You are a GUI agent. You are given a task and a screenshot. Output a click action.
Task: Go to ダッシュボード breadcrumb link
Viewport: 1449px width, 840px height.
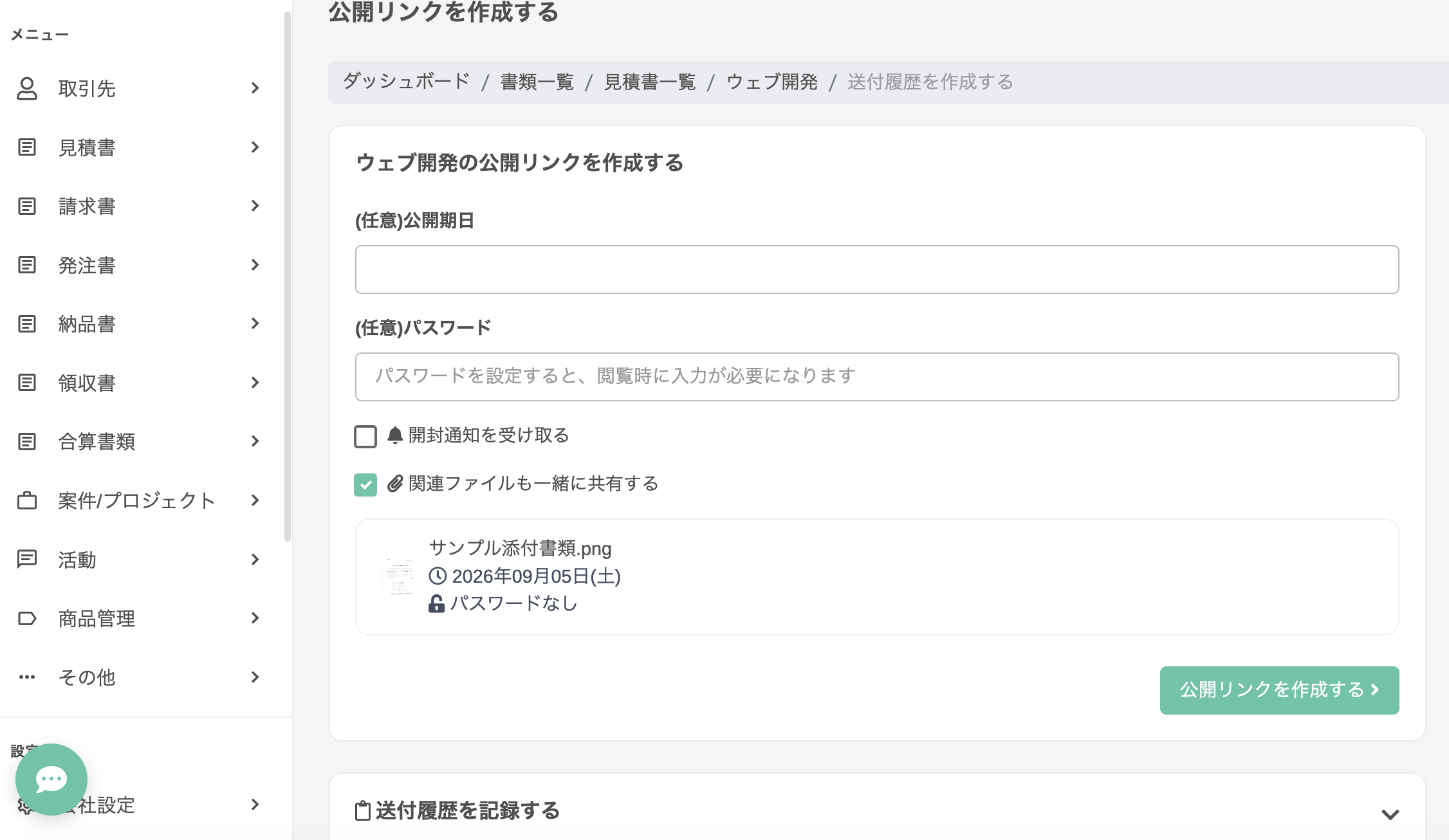coord(407,82)
